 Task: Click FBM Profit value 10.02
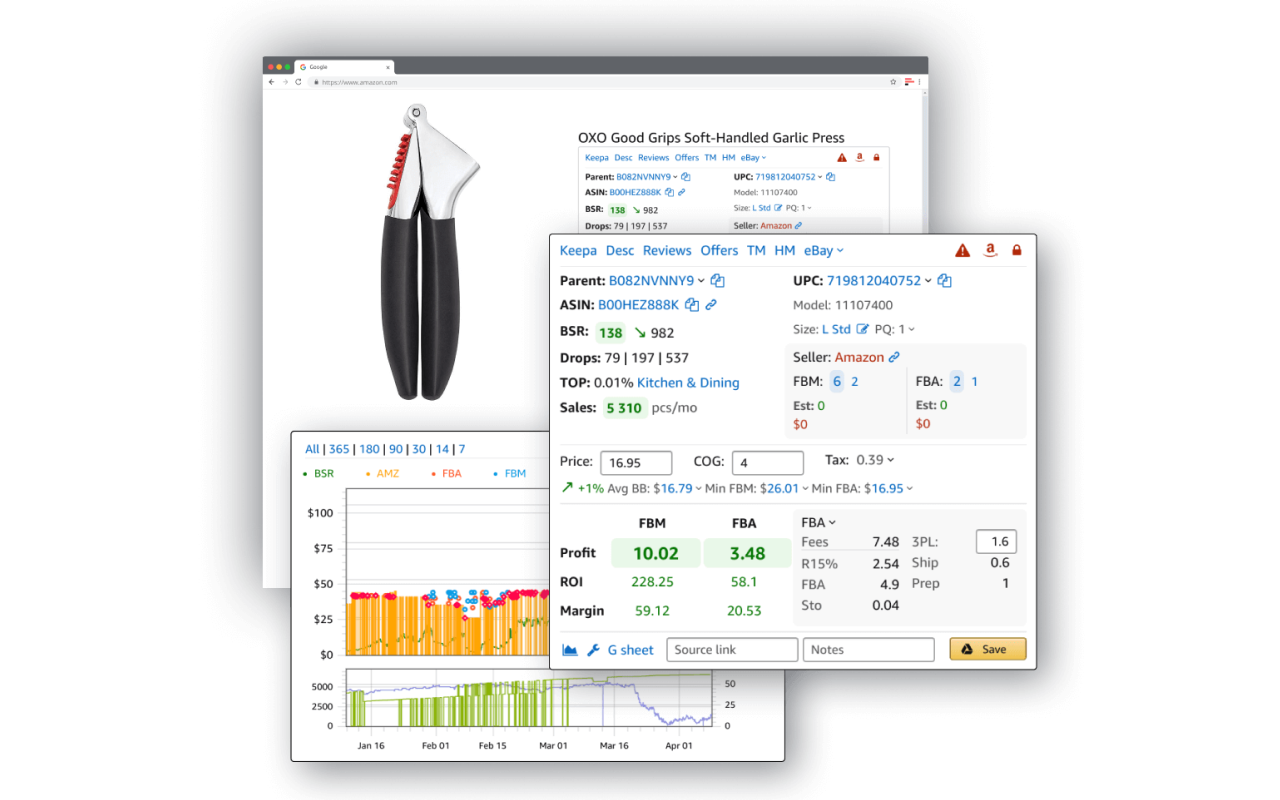pyautogui.click(x=656, y=553)
